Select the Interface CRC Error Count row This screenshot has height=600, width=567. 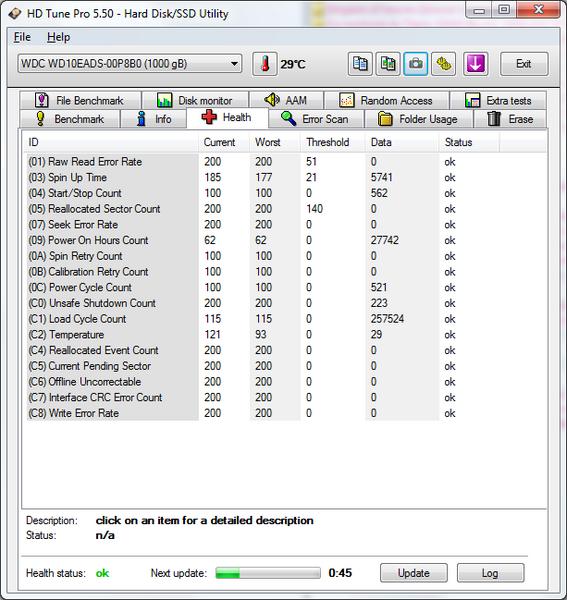(x=264, y=397)
